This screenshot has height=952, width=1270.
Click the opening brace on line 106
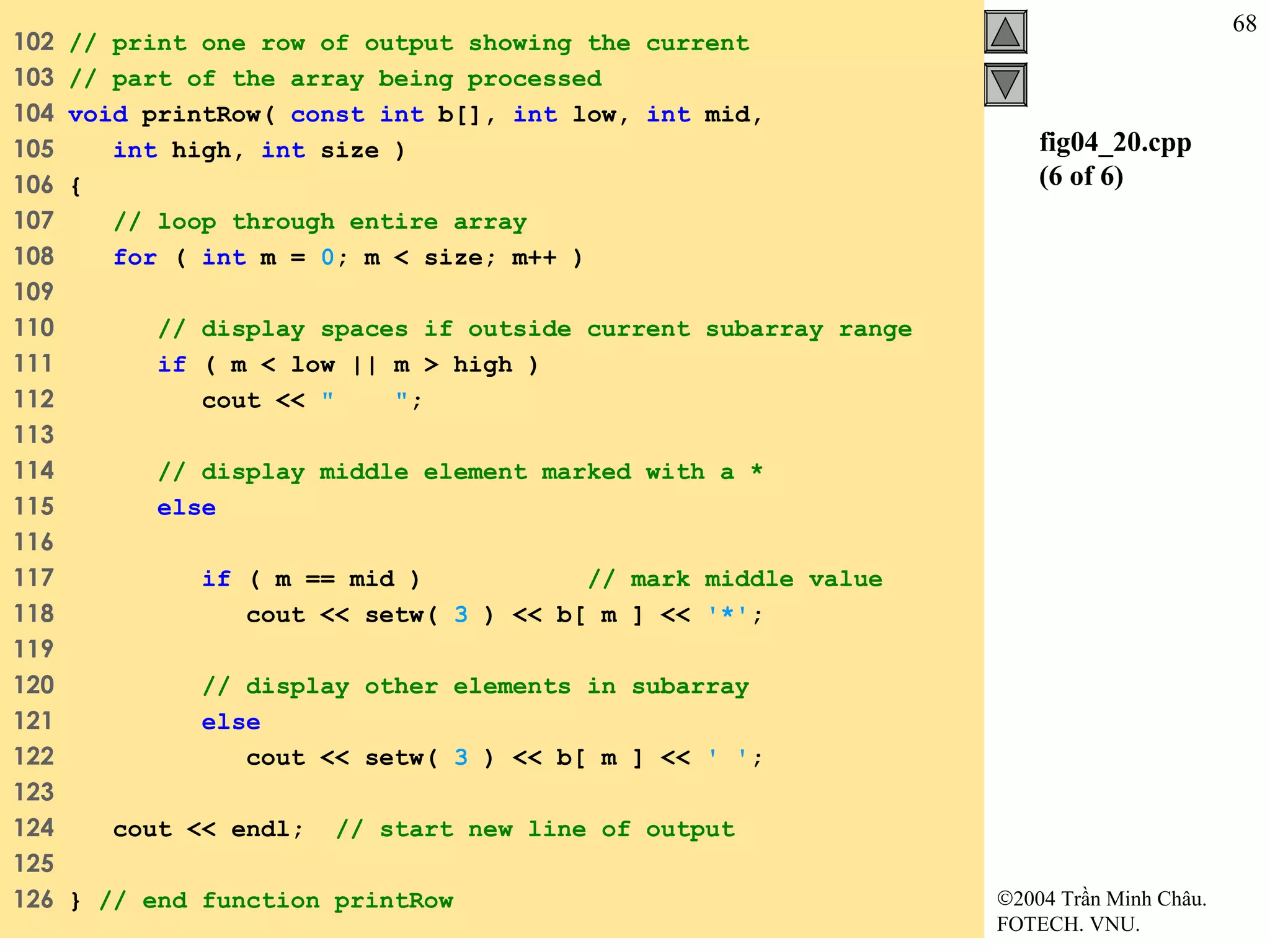[76, 186]
